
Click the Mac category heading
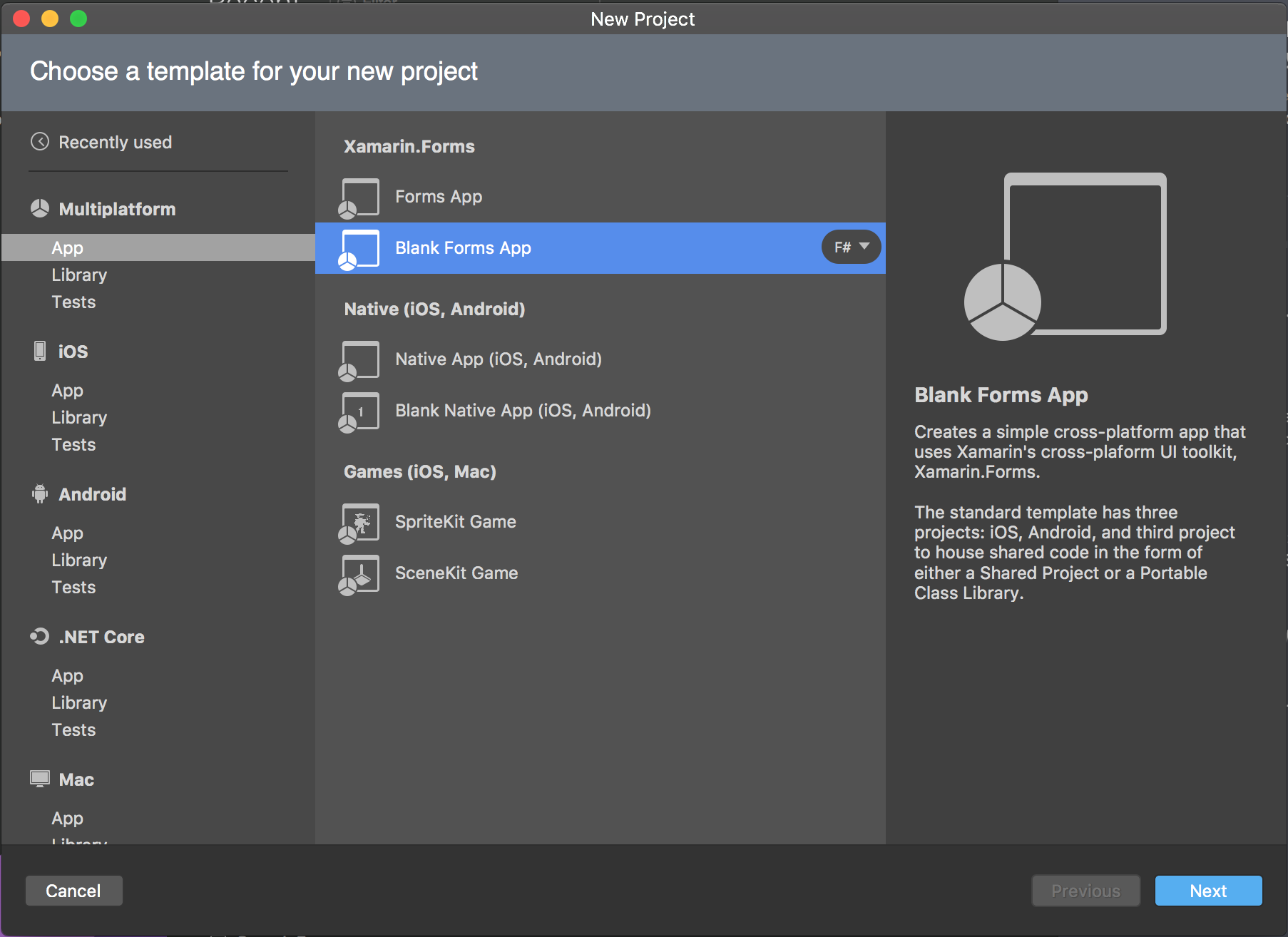click(x=76, y=779)
